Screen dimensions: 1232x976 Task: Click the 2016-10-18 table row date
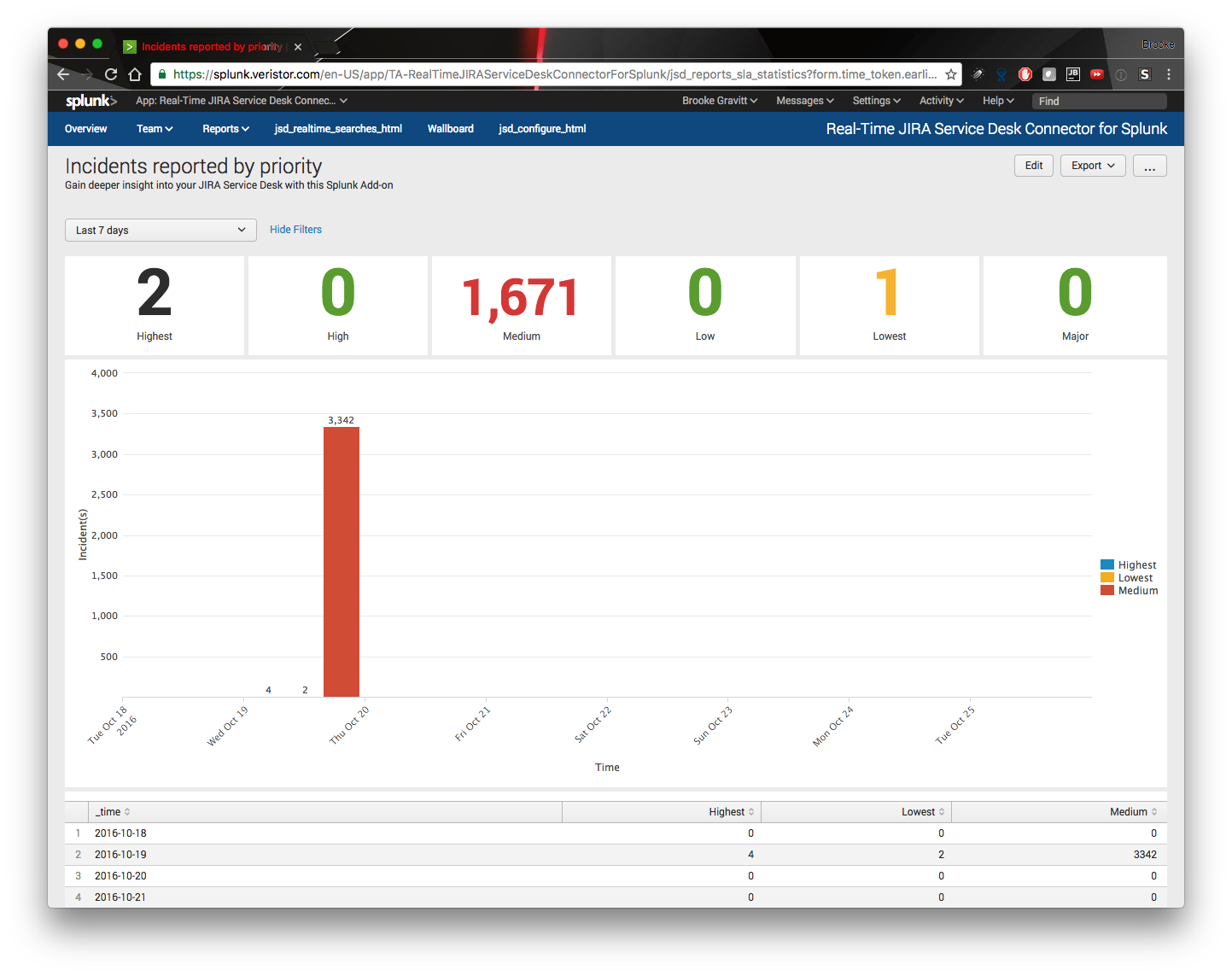(x=120, y=833)
